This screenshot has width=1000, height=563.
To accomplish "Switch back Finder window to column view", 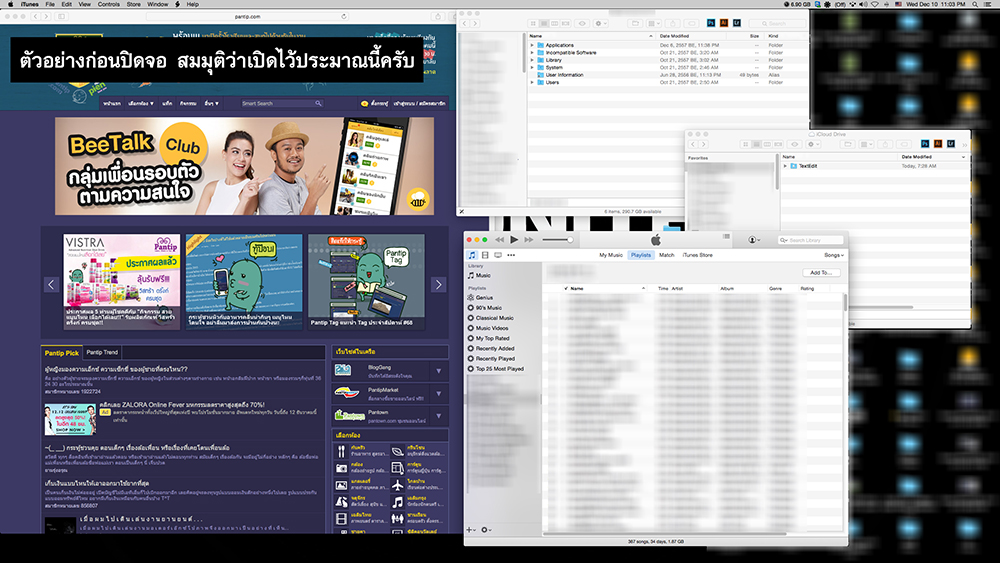I will (x=555, y=24).
